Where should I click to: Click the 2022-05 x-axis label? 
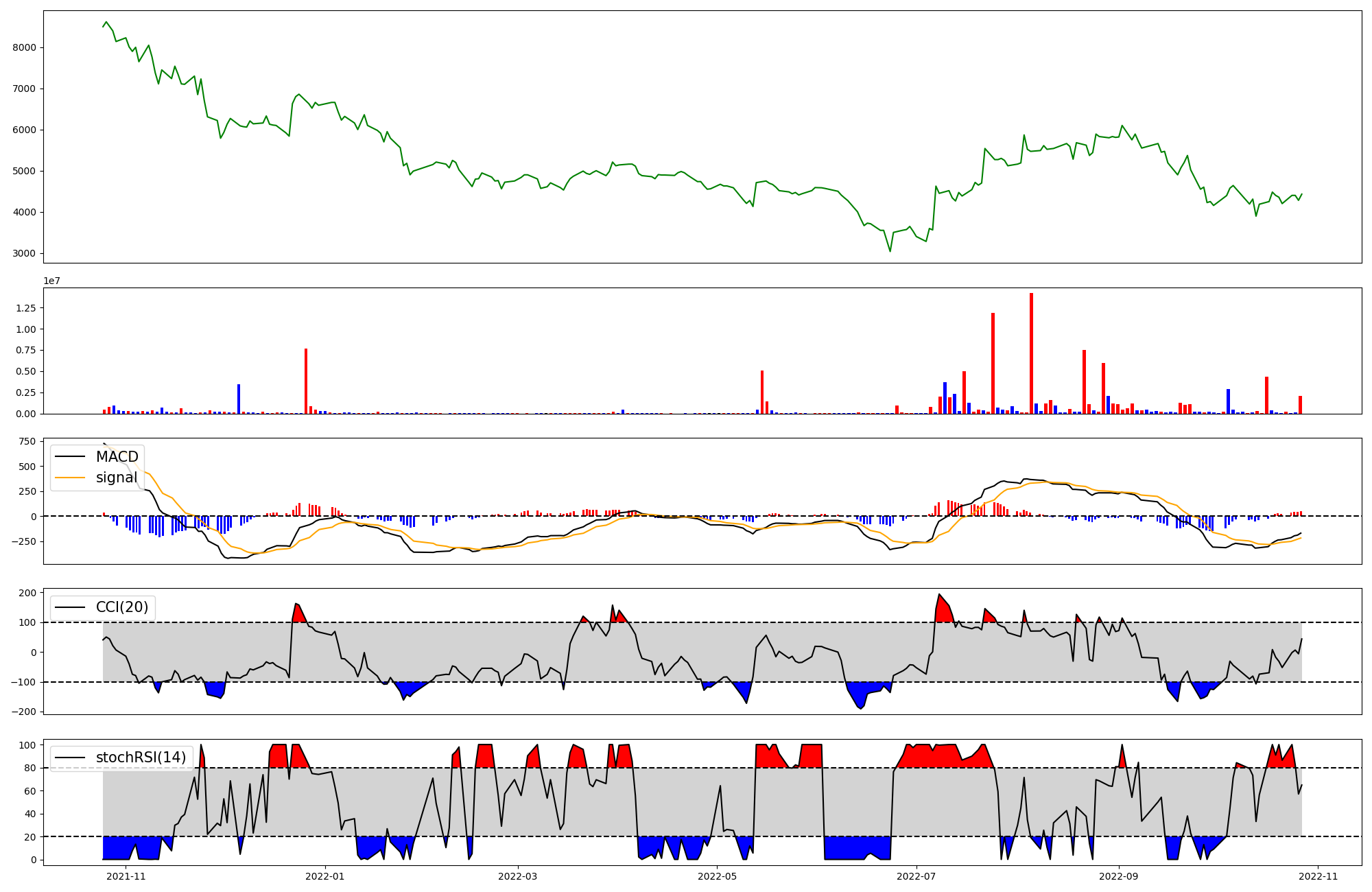[x=717, y=876]
